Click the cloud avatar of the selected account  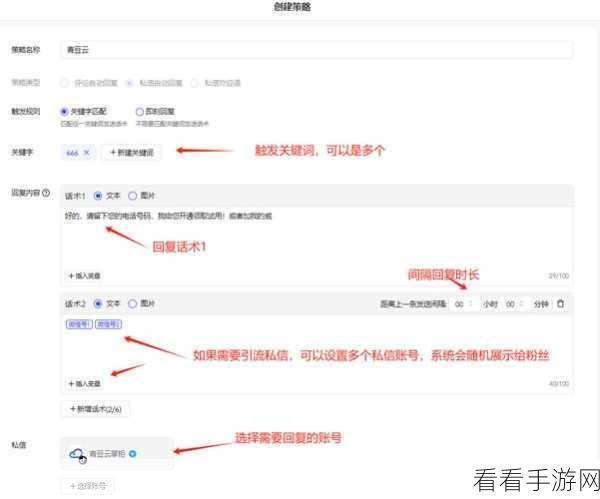[x=78, y=455]
